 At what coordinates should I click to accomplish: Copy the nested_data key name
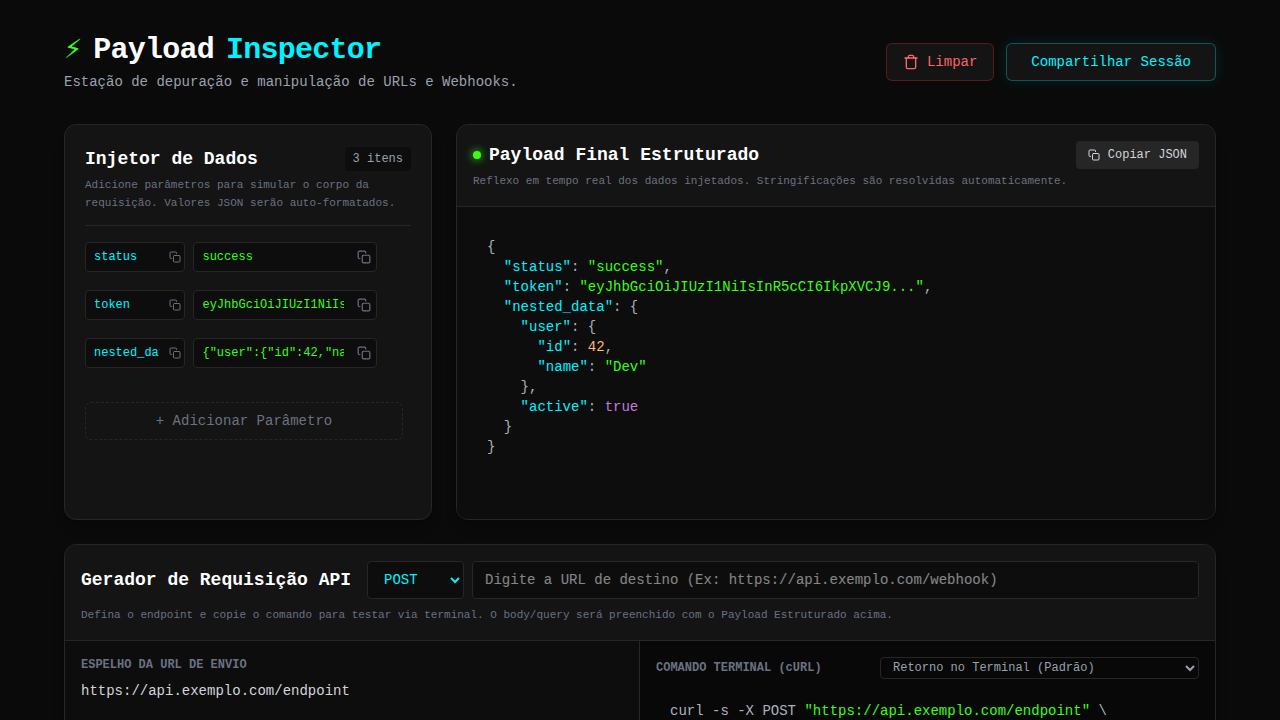[x=175, y=353]
